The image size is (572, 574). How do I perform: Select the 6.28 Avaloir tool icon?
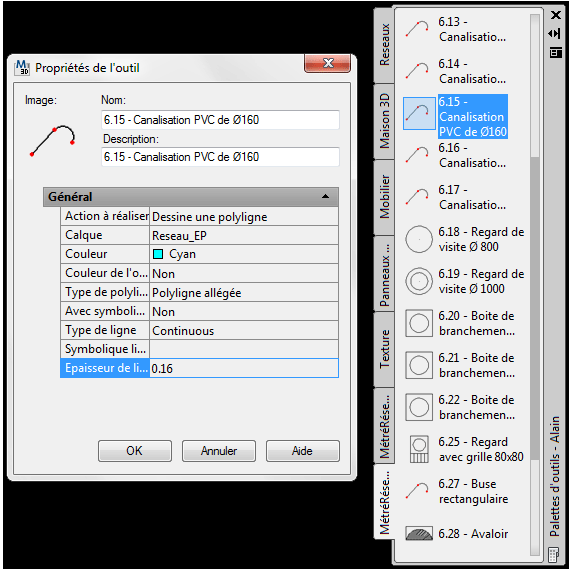(419, 533)
